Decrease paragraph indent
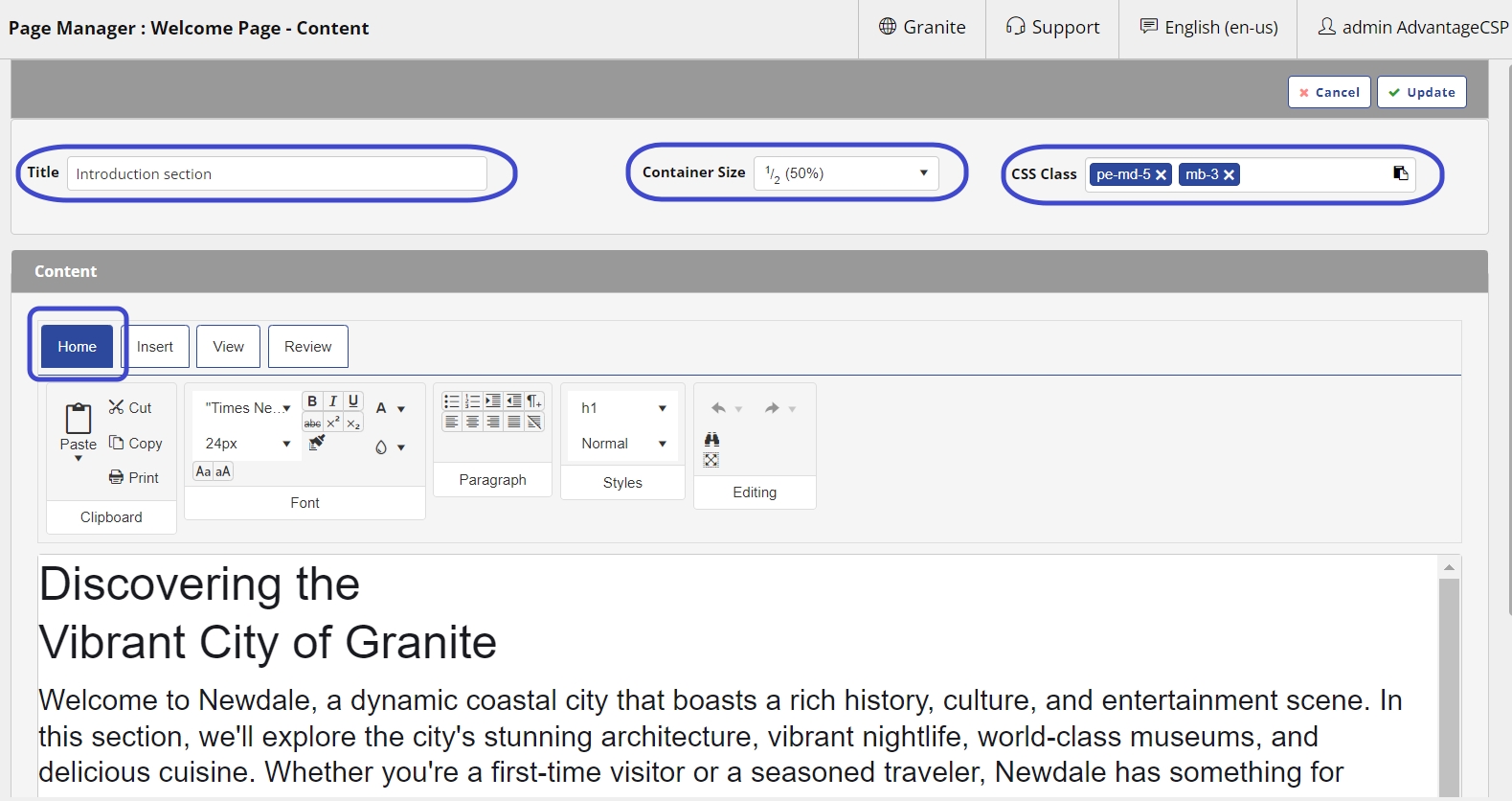The width and height of the screenshot is (1512, 801). [514, 401]
